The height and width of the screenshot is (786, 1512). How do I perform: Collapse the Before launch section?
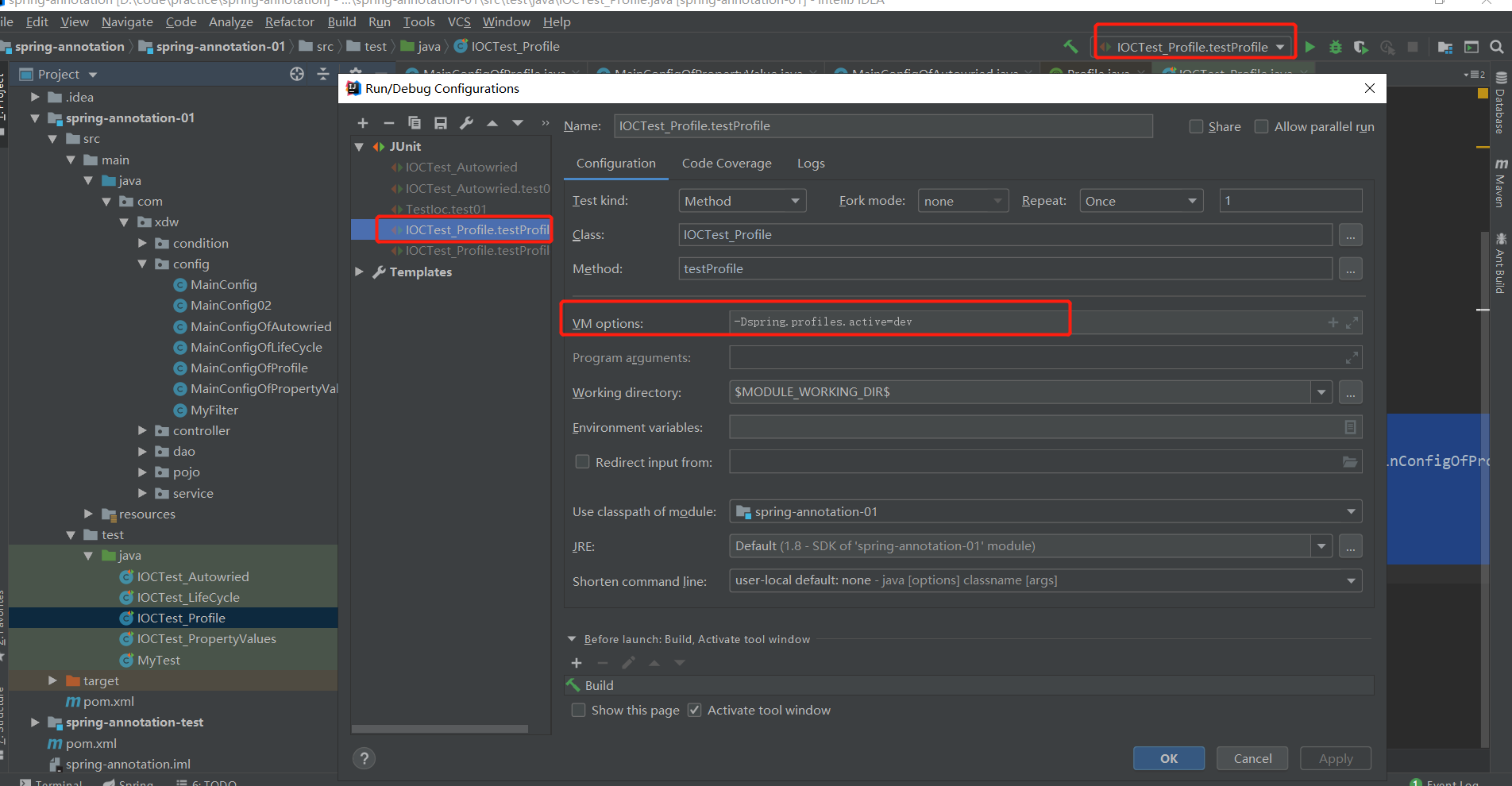coord(572,639)
